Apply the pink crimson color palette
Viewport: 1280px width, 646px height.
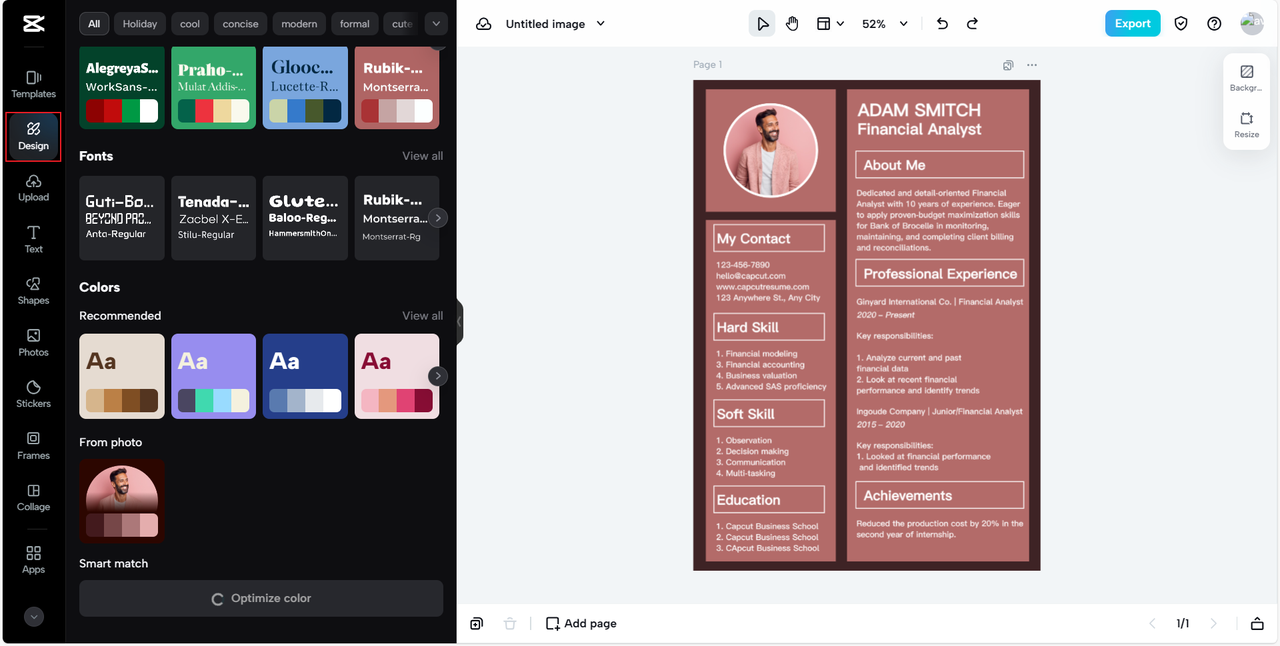tap(397, 376)
